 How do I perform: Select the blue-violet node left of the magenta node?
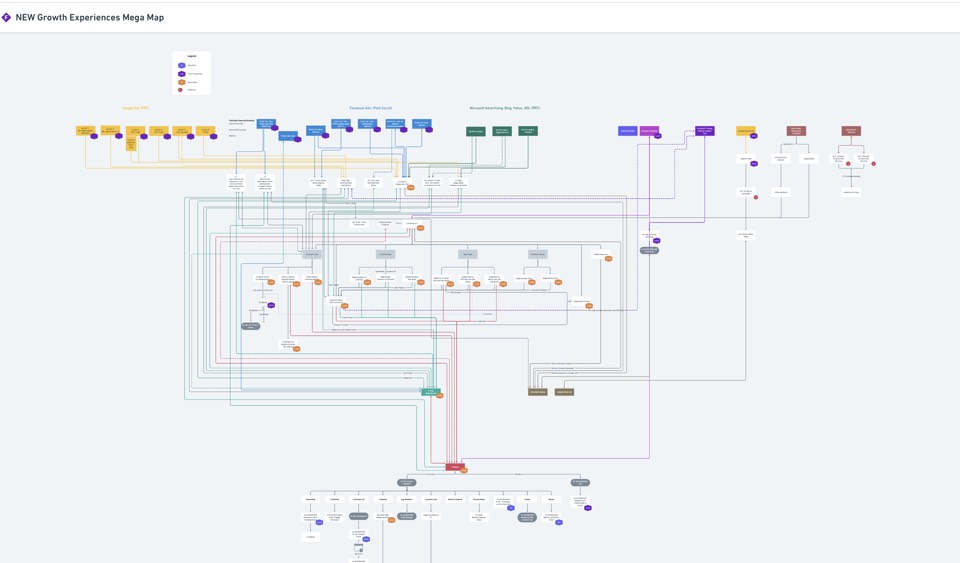click(x=628, y=131)
